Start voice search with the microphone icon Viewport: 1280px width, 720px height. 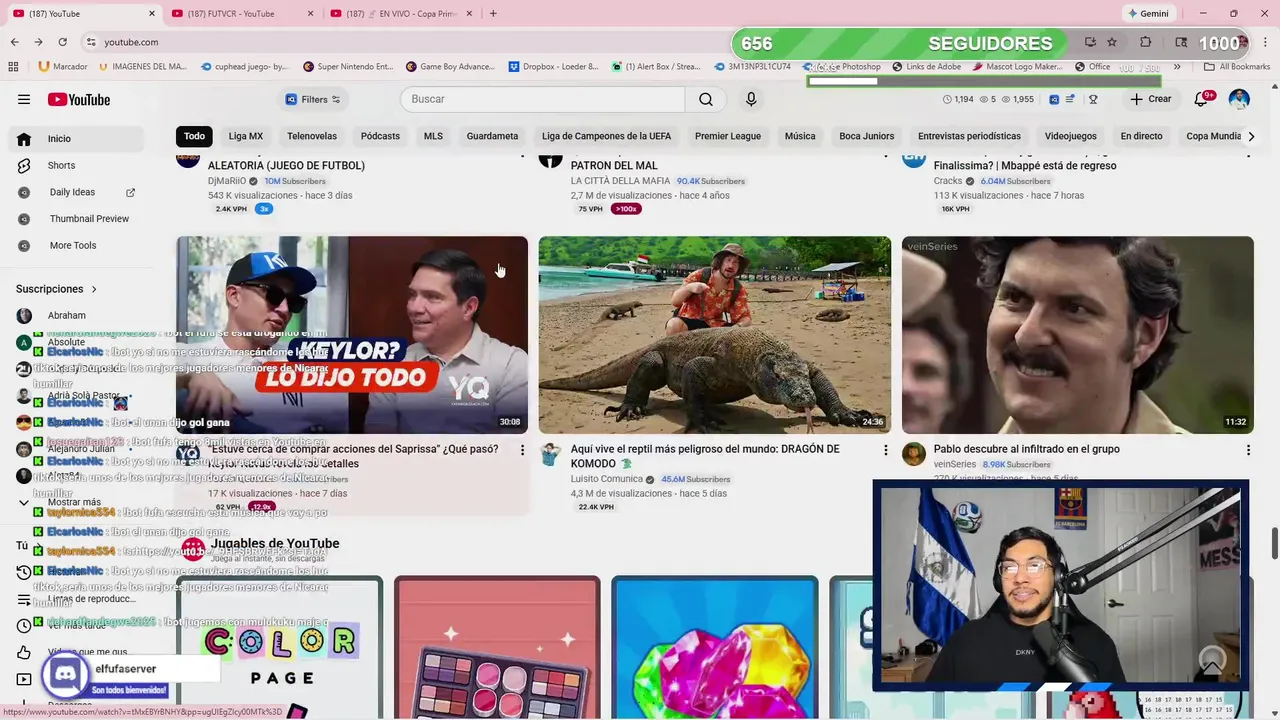[751, 99]
